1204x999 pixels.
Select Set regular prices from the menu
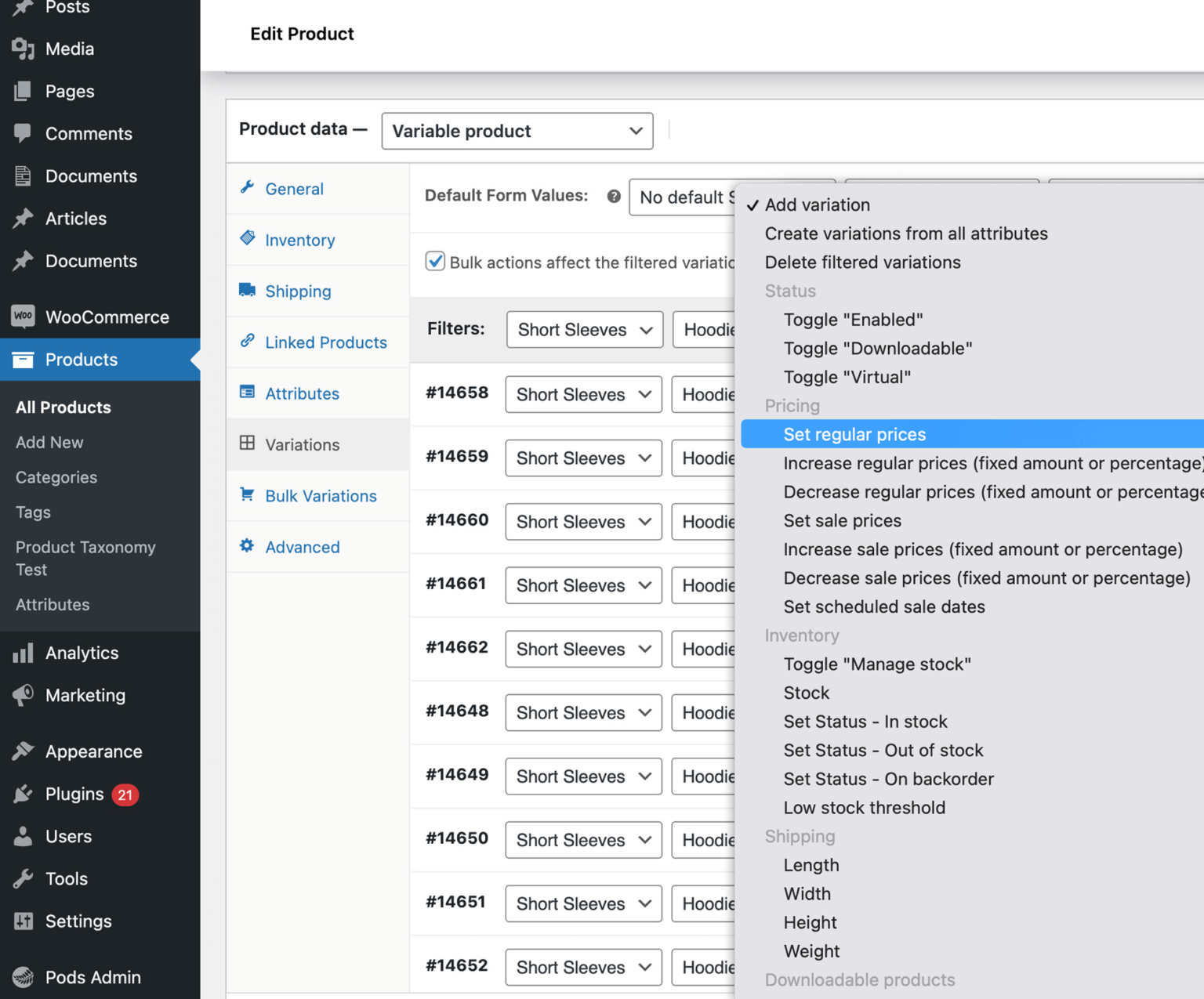[x=854, y=433]
